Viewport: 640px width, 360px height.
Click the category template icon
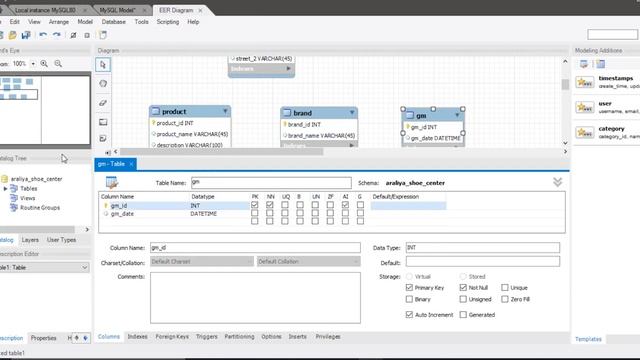click(x=584, y=133)
